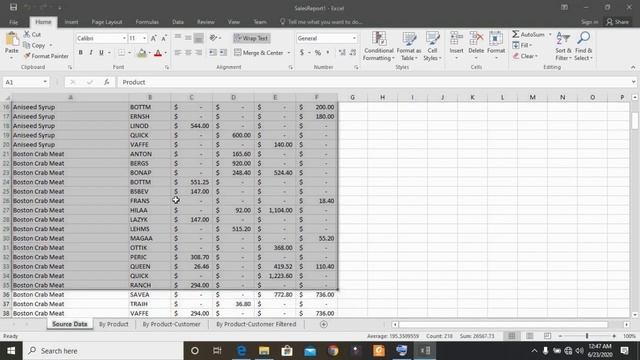Image resolution: width=640 pixels, height=360 pixels.
Task: Open the font size dropdown
Action: [x=144, y=38]
